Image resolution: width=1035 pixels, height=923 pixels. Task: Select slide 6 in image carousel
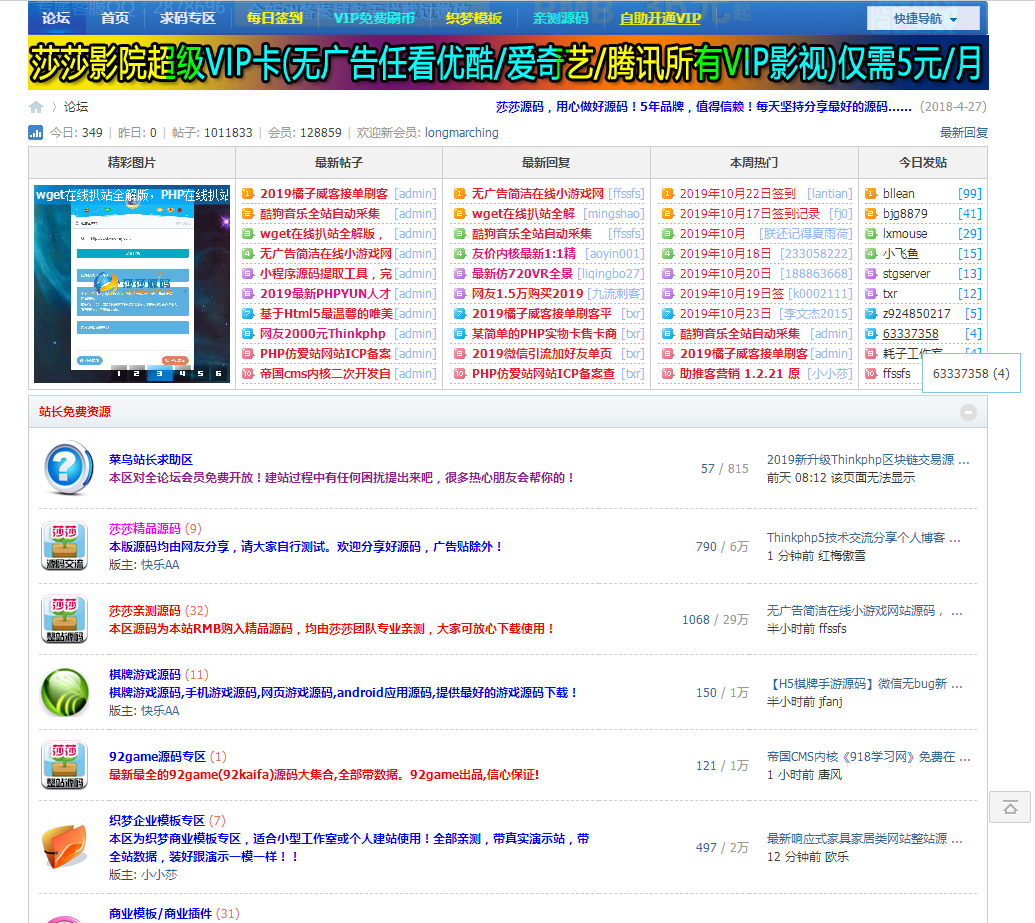click(x=218, y=374)
